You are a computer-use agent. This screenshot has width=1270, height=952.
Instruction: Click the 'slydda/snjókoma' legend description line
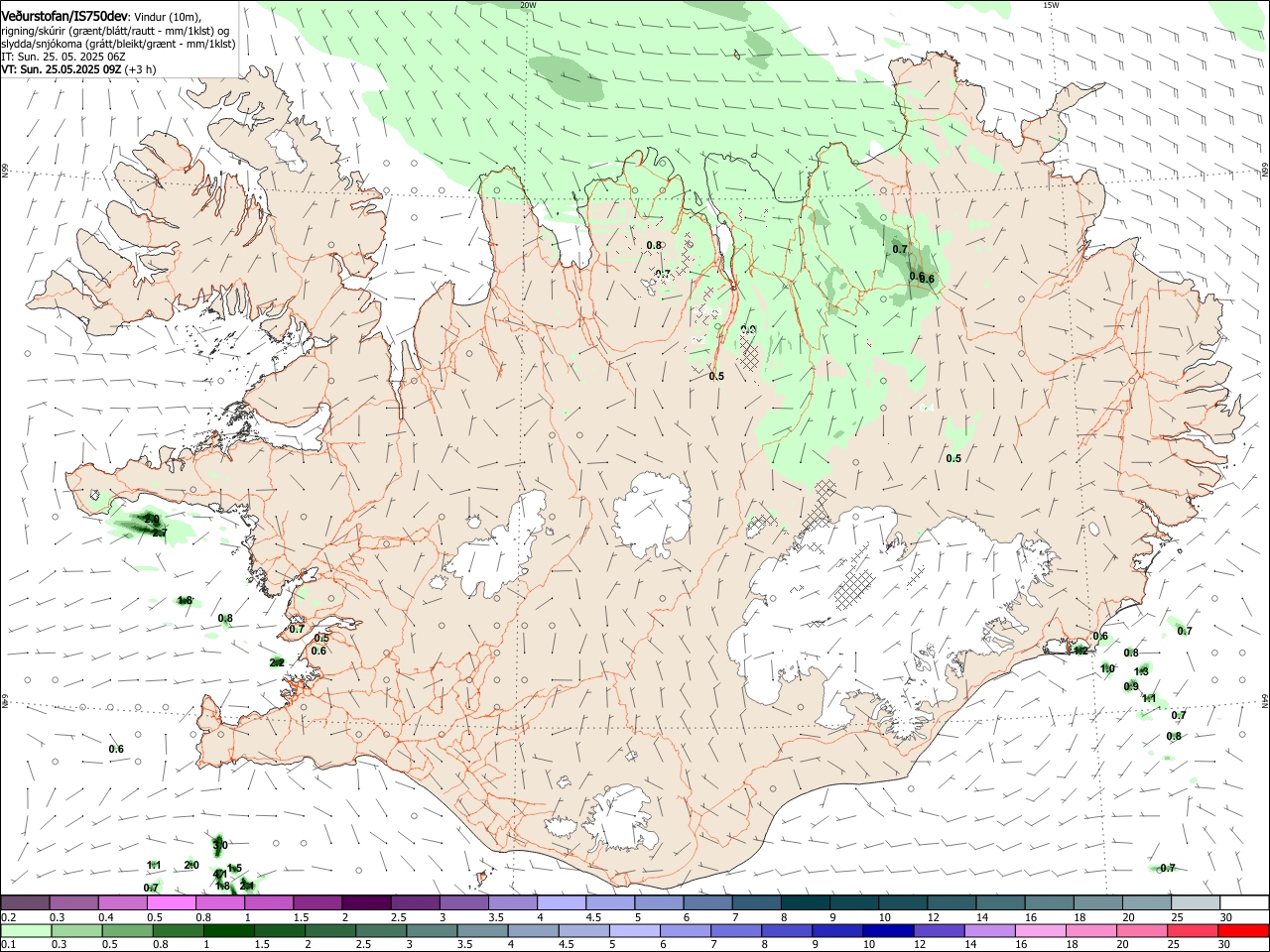coord(118,44)
